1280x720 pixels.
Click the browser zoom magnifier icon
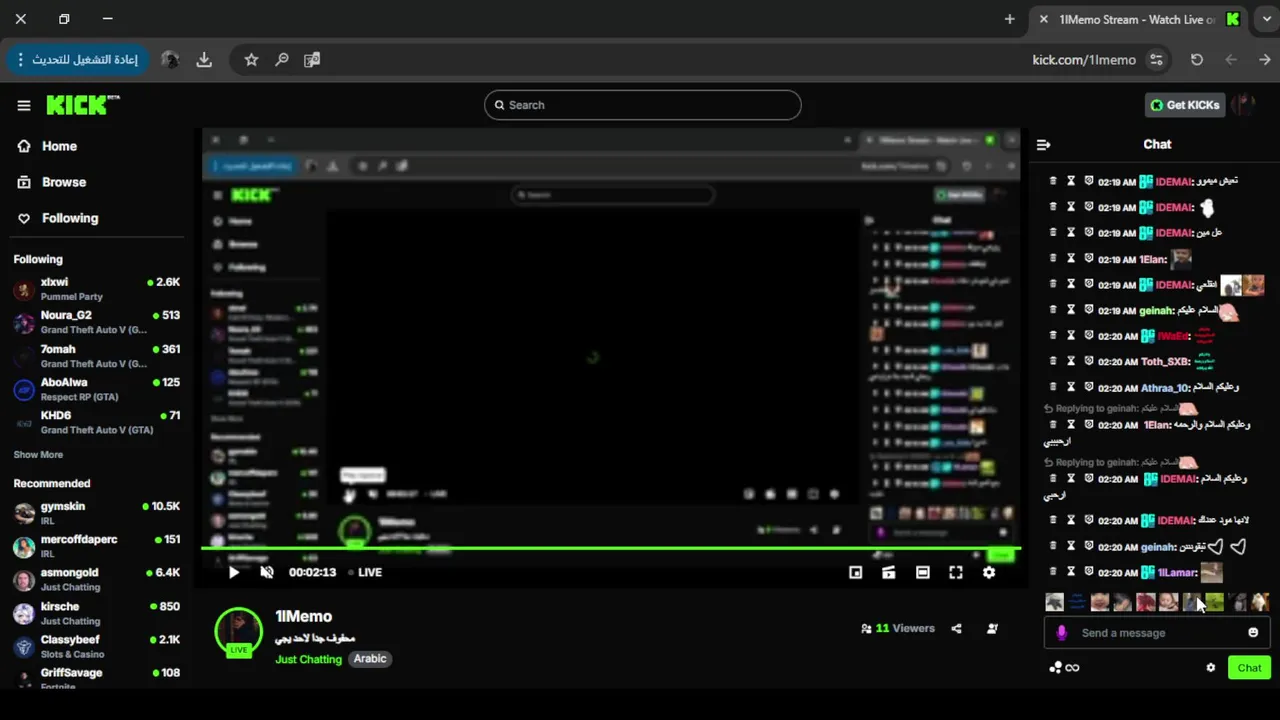tap(282, 60)
